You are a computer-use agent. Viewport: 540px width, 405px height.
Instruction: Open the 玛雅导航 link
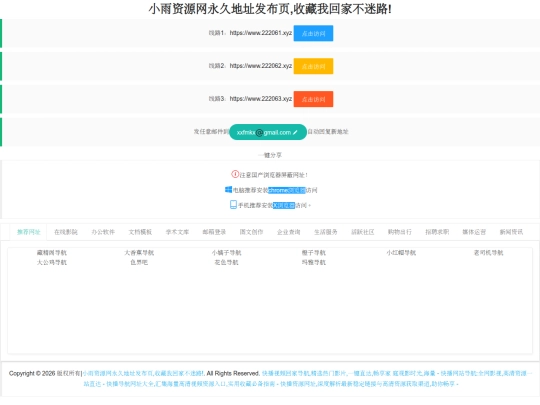coord(314,262)
